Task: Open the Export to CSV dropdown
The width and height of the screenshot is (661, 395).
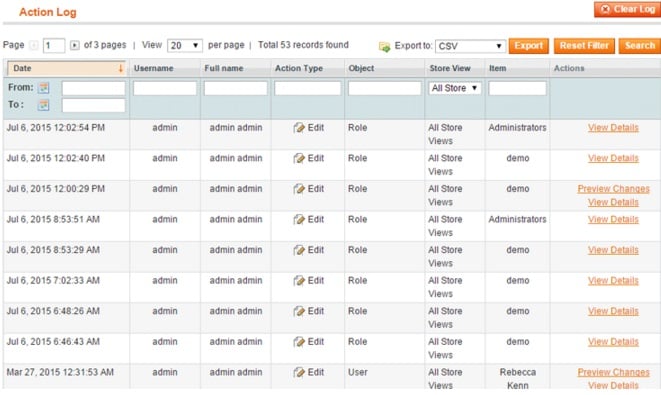Action: (470, 46)
